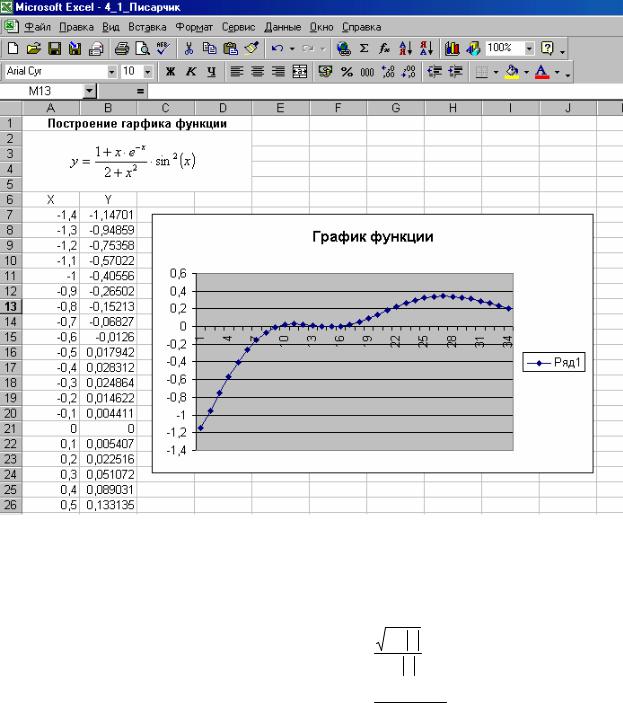The height and width of the screenshot is (703, 623).
Task: Click the AutoSum sigma icon
Action: click(x=364, y=48)
